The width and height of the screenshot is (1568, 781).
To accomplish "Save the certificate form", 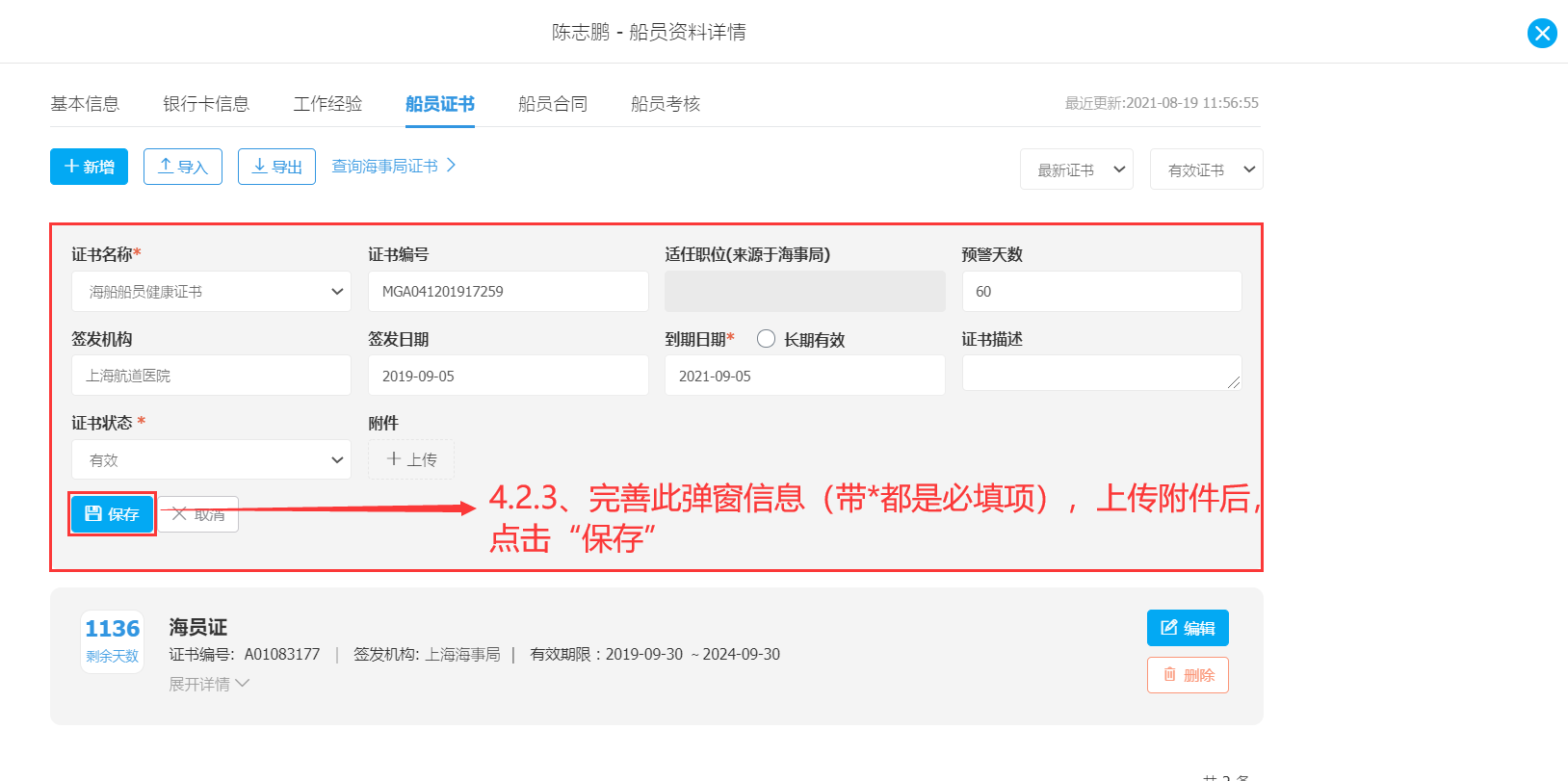I will pos(112,514).
